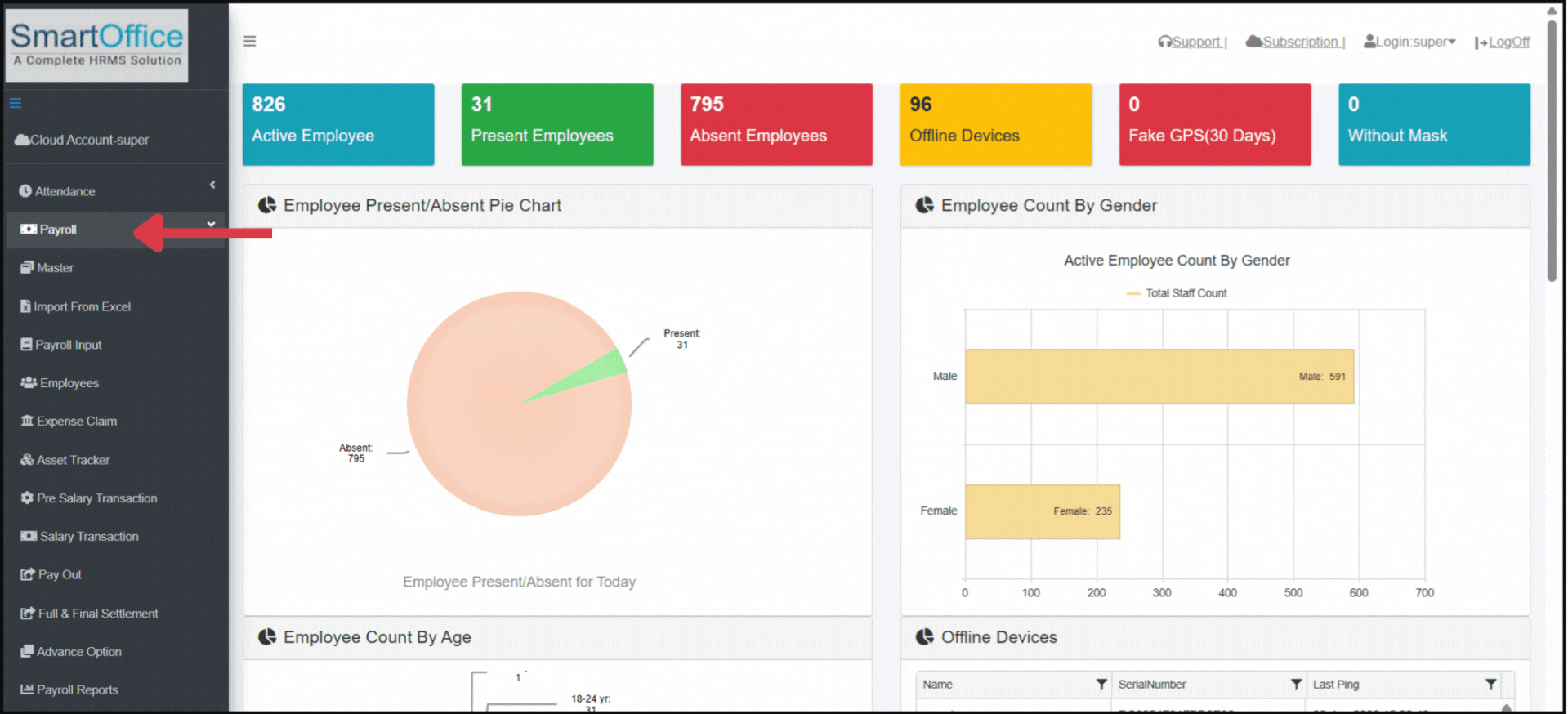Open Full & Final Settlement page

pyautogui.click(x=97, y=614)
